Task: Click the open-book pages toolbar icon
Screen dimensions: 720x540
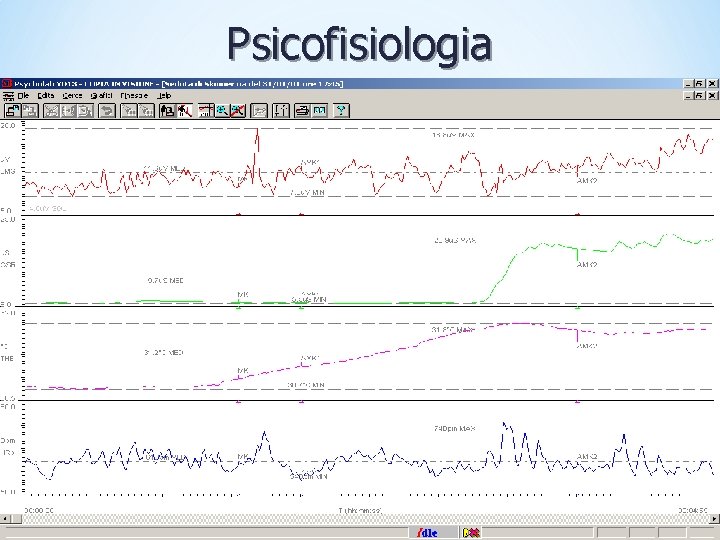Action: (x=319, y=111)
